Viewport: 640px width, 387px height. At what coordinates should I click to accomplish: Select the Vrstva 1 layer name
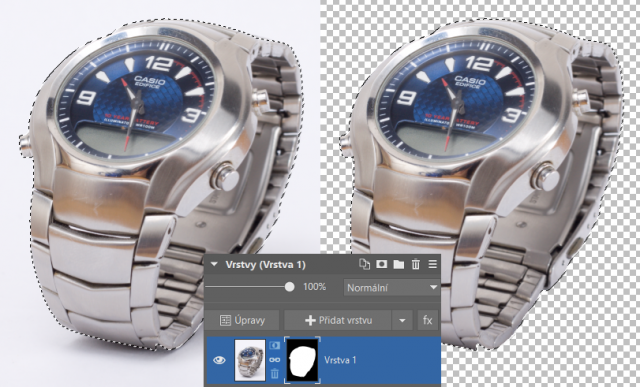click(x=340, y=360)
